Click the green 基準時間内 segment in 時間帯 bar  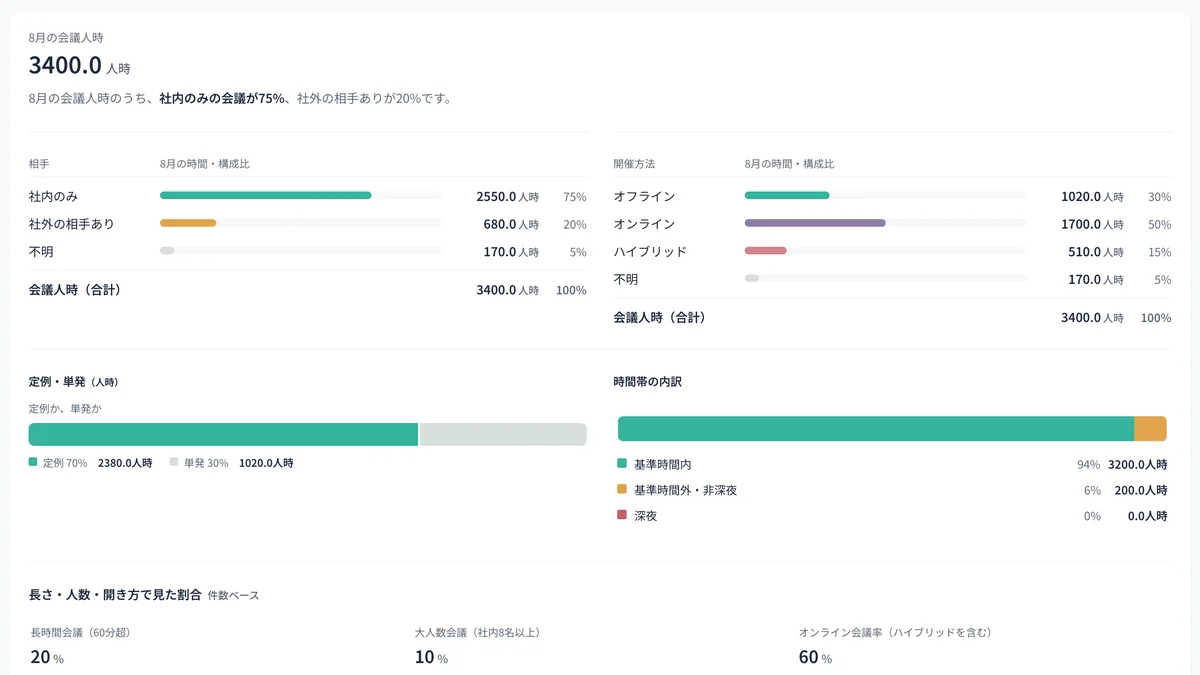click(876, 429)
